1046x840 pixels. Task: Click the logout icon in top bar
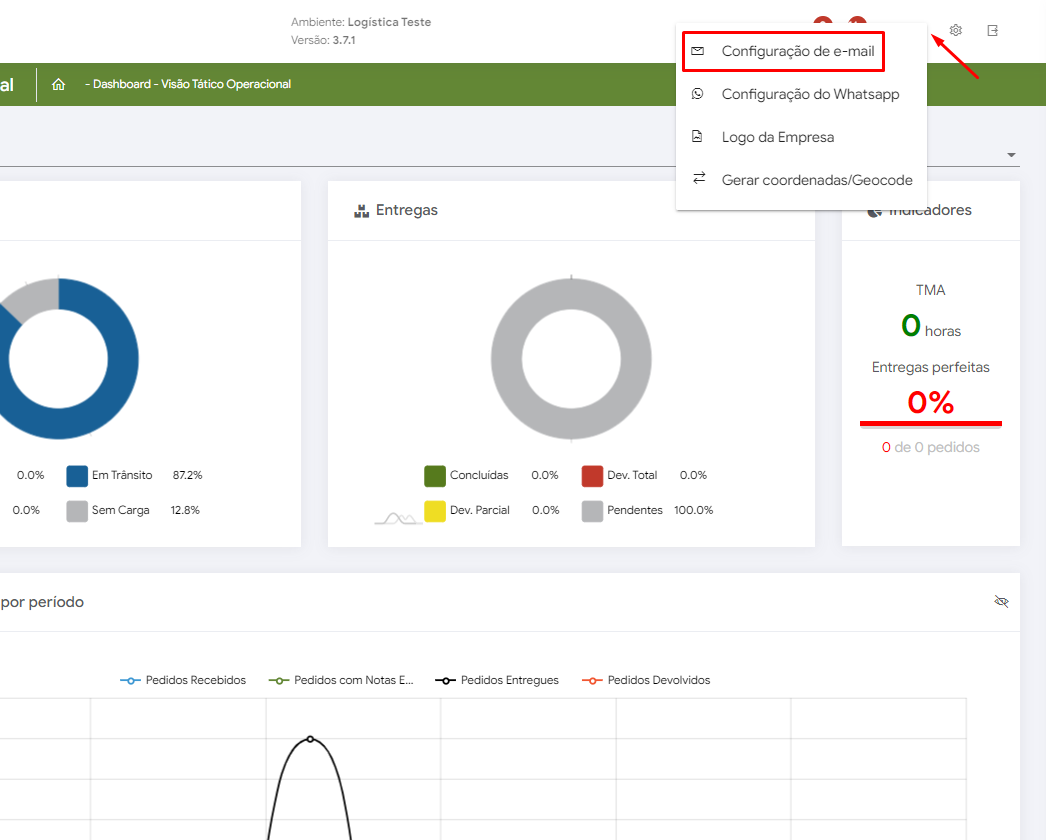pos(993,31)
